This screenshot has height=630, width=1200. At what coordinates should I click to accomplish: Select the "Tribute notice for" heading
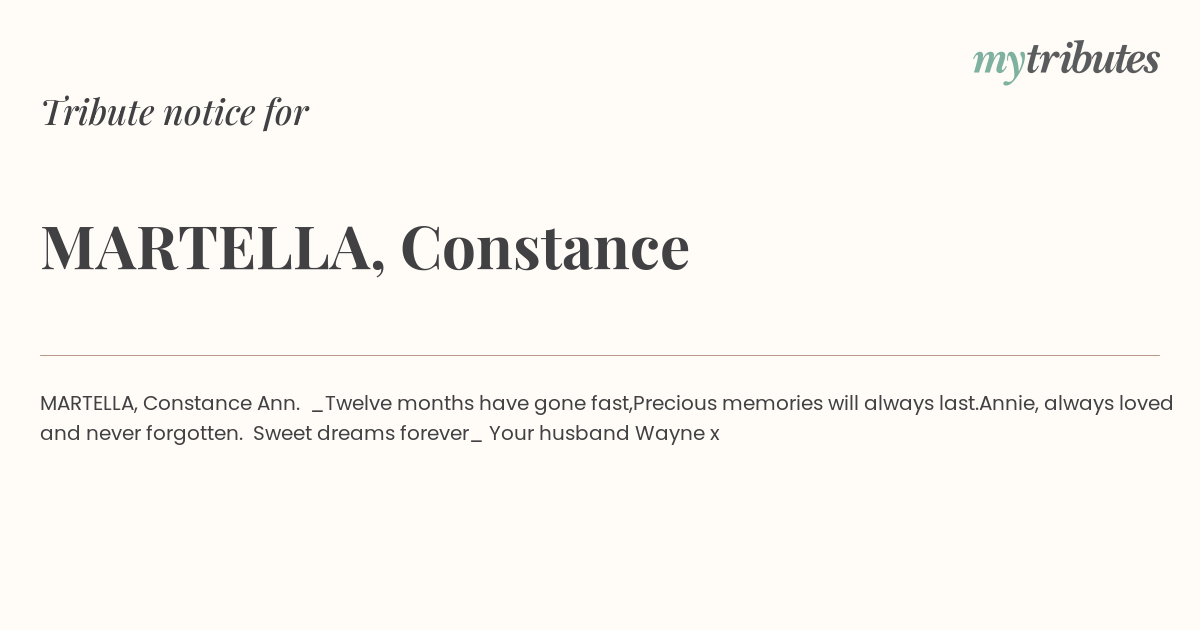[175, 112]
